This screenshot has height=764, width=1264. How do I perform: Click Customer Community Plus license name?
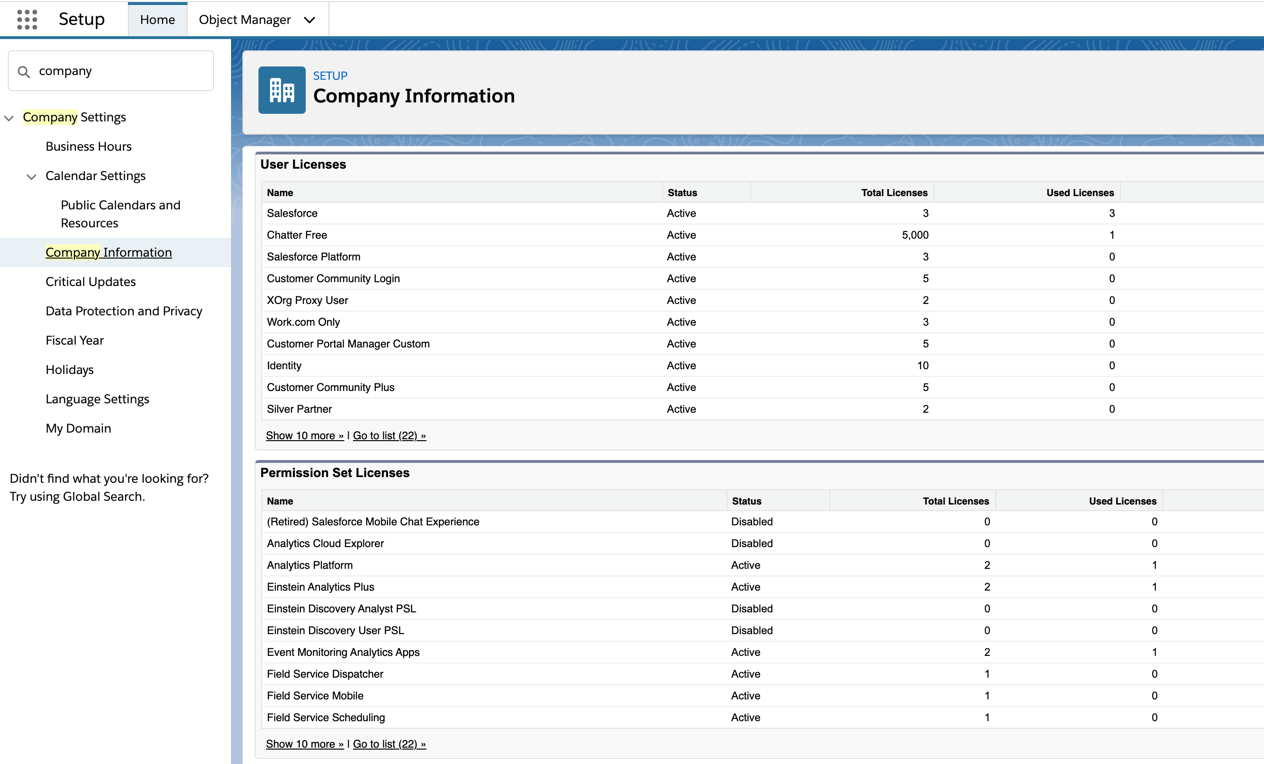click(330, 387)
